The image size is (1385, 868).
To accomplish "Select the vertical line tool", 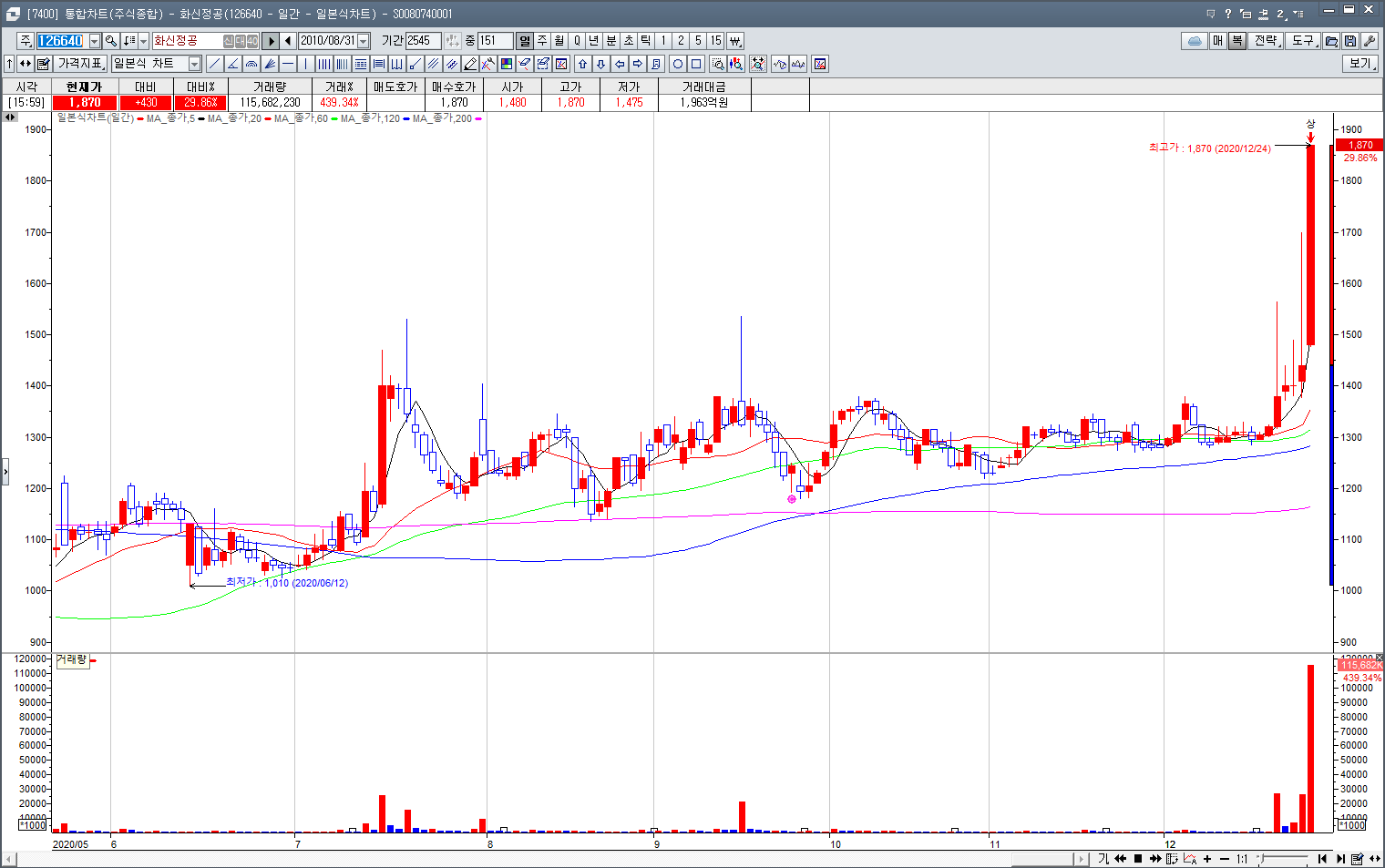I will coord(305,64).
